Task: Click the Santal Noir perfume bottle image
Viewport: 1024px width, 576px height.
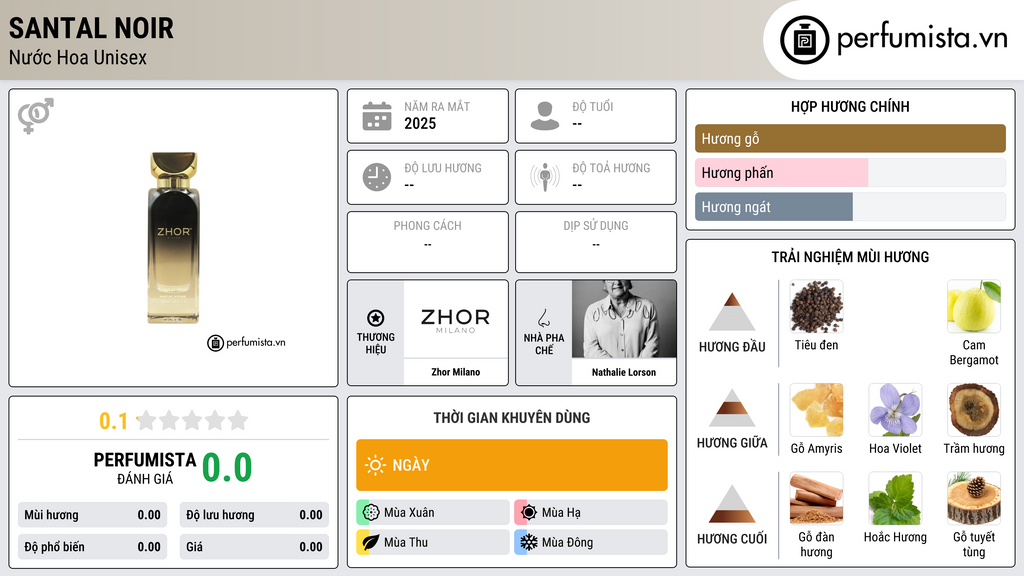Action: [x=173, y=238]
